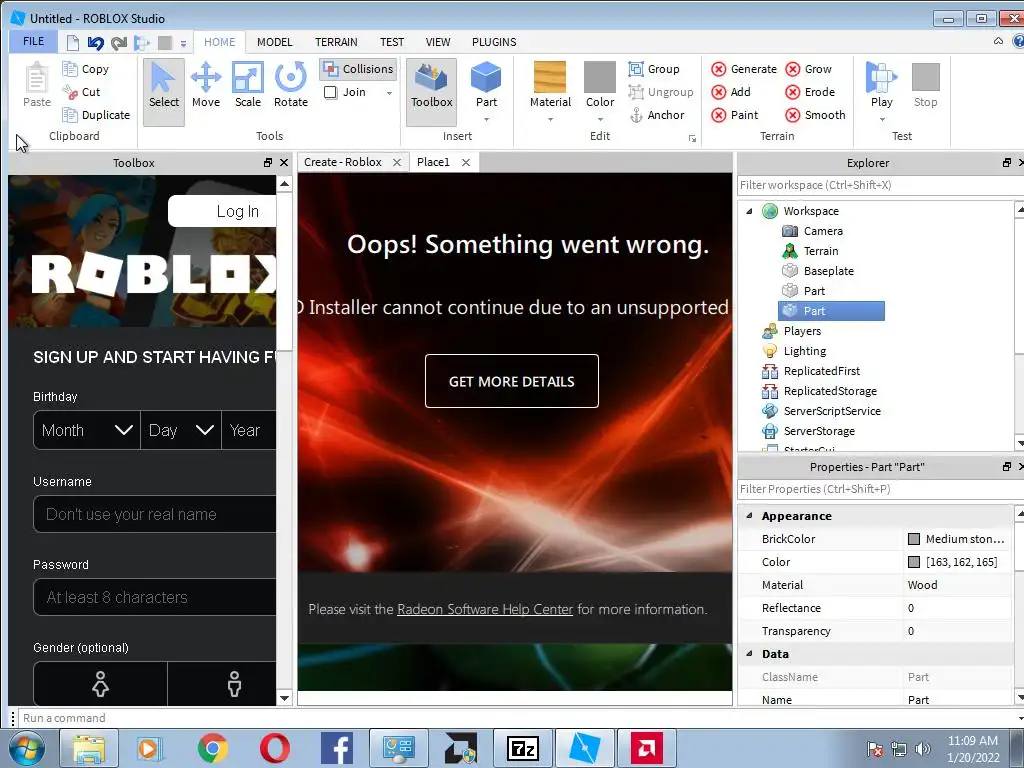
Task: Click the Color property swatch
Action: click(x=914, y=562)
